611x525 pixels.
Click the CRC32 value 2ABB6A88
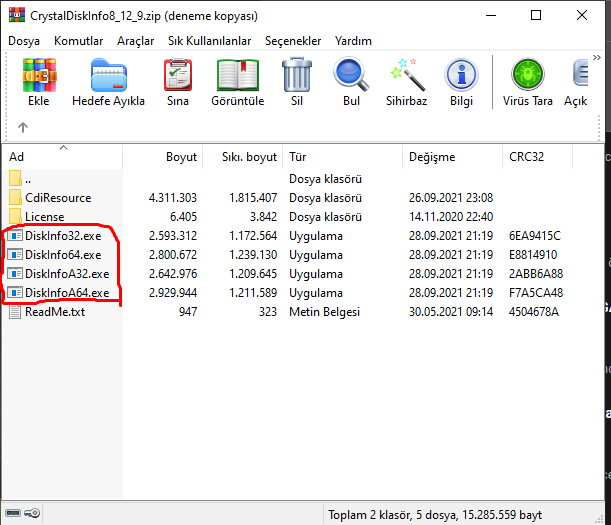[x=536, y=274]
